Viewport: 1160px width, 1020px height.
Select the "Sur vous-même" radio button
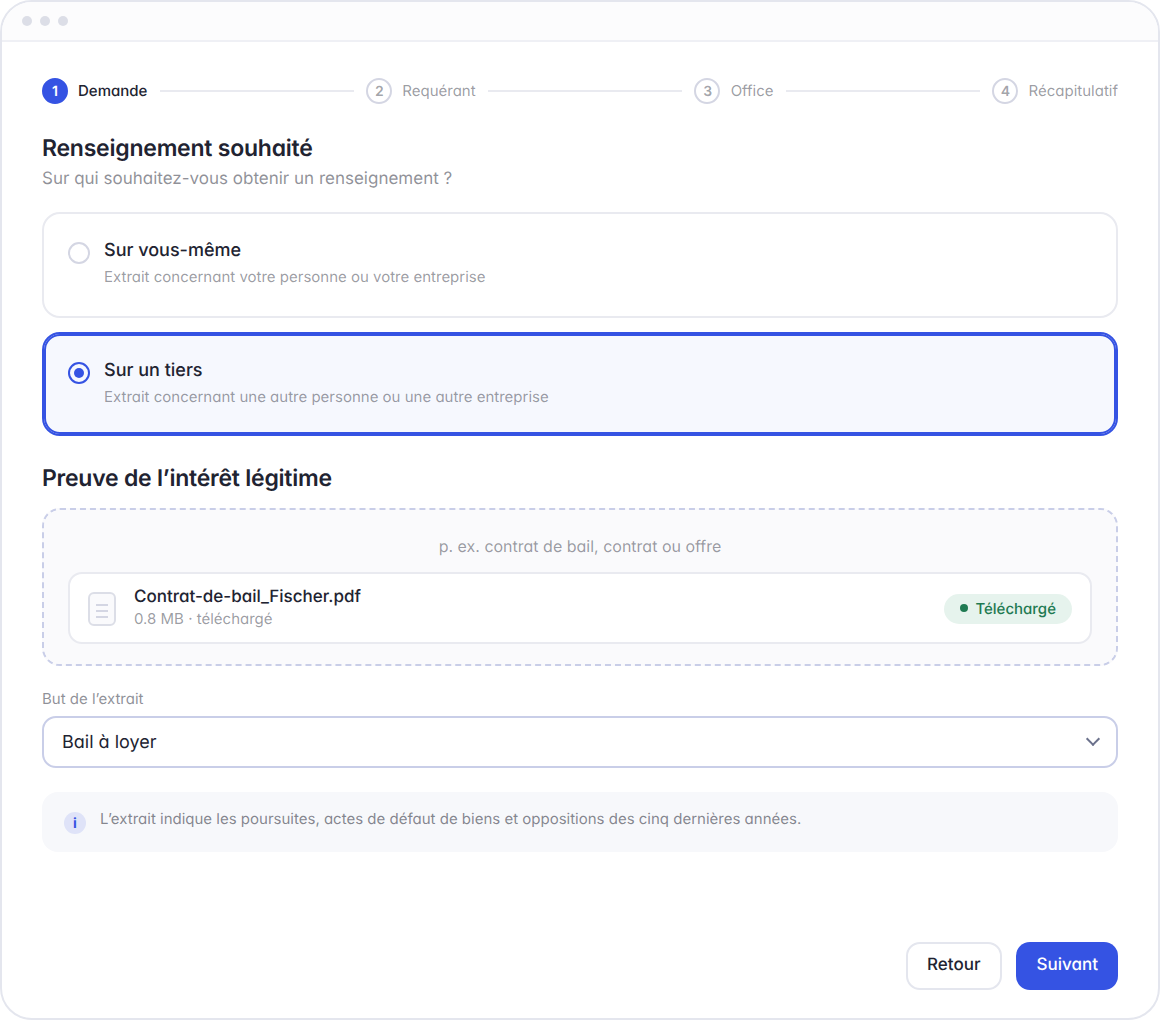79,253
